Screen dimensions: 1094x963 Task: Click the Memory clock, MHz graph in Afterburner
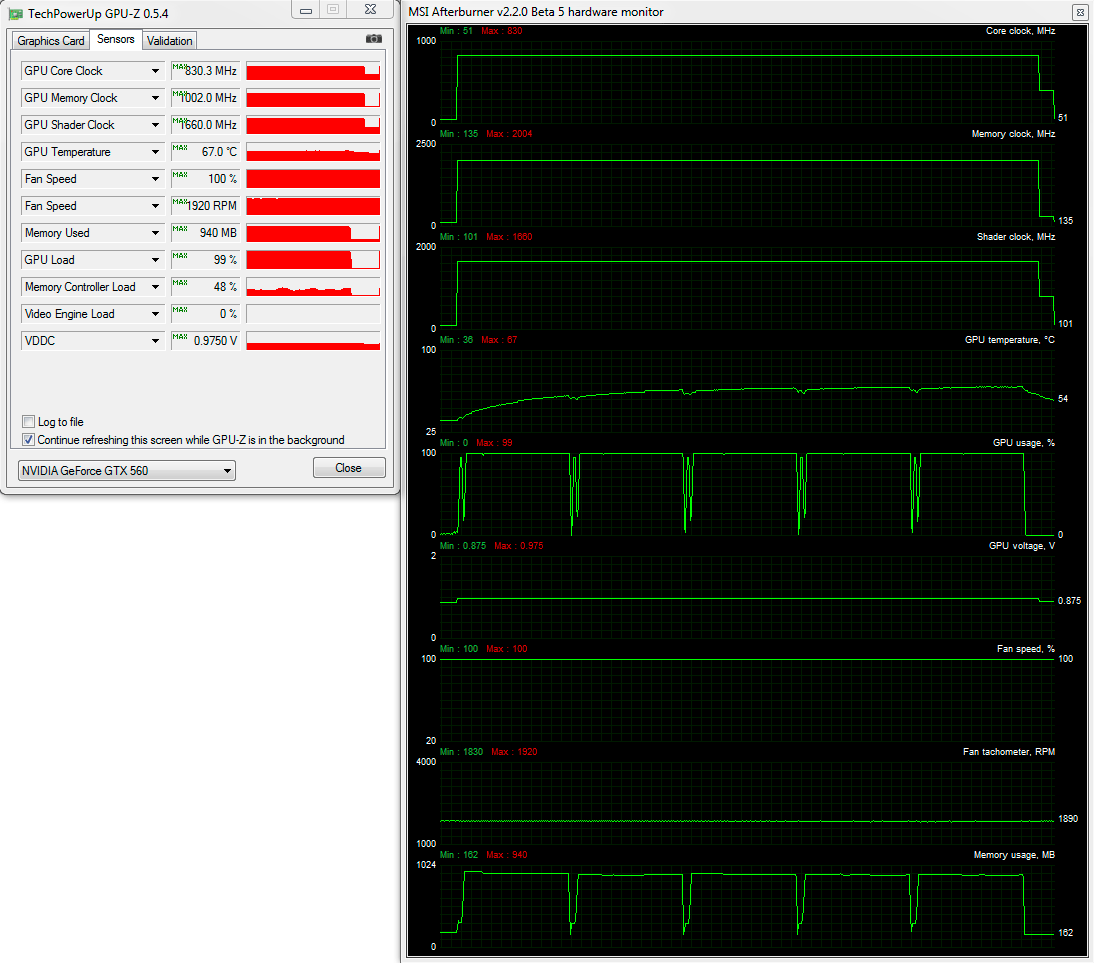pos(747,185)
